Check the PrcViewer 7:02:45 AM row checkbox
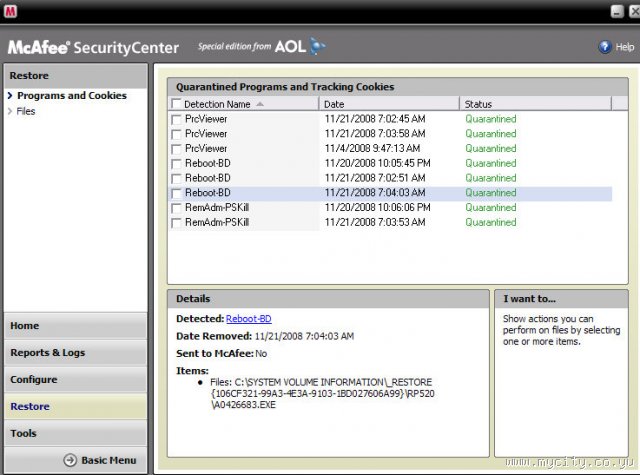This screenshot has height=475, width=640. (x=176, y=120)
